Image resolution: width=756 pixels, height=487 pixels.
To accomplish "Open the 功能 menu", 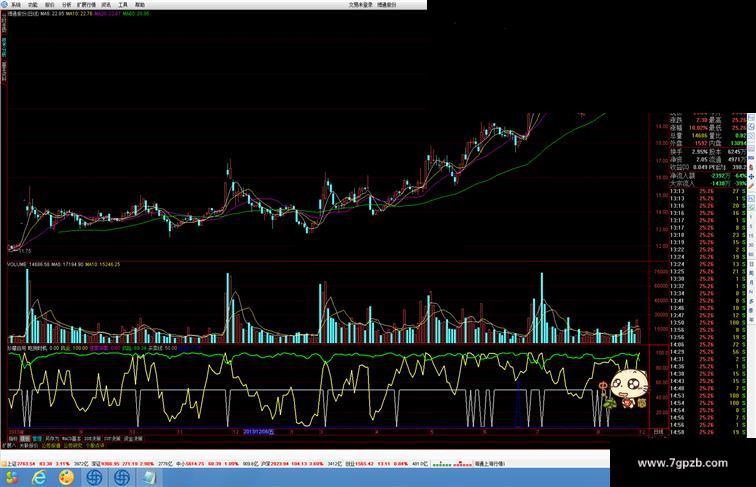I will pyautogui.click(x=32, y=4).
